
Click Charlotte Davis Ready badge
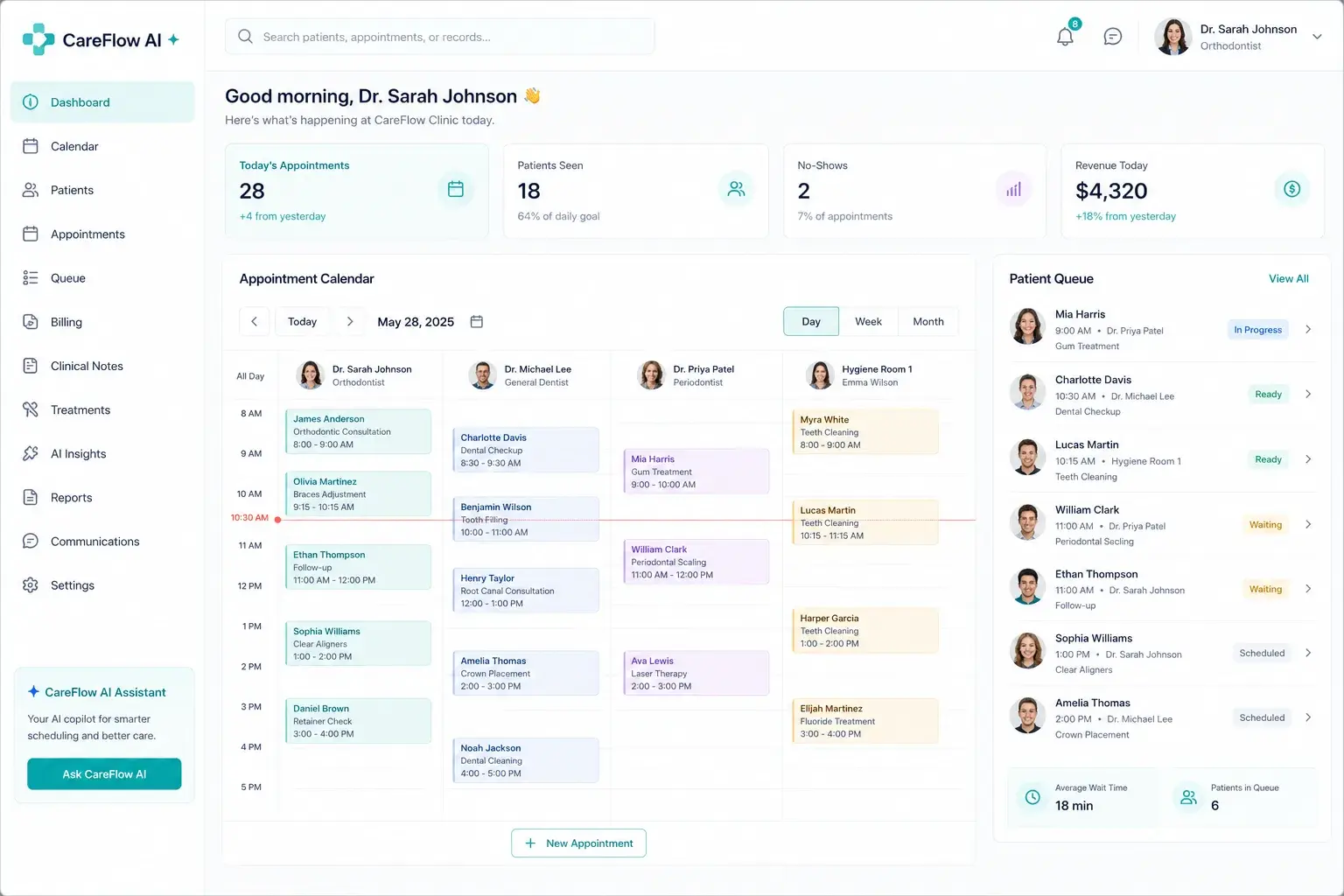tap(1268, 395)
